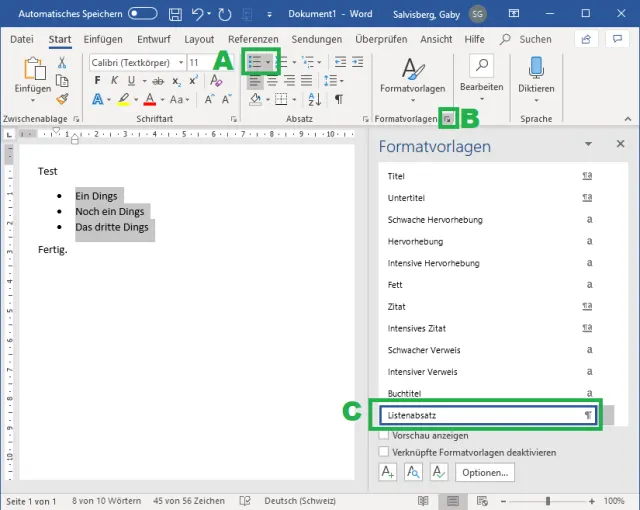Open the Style Inspector icon
Image resolution: width=640 pixels, height=510 pixels.
click(x=413, y=473)
